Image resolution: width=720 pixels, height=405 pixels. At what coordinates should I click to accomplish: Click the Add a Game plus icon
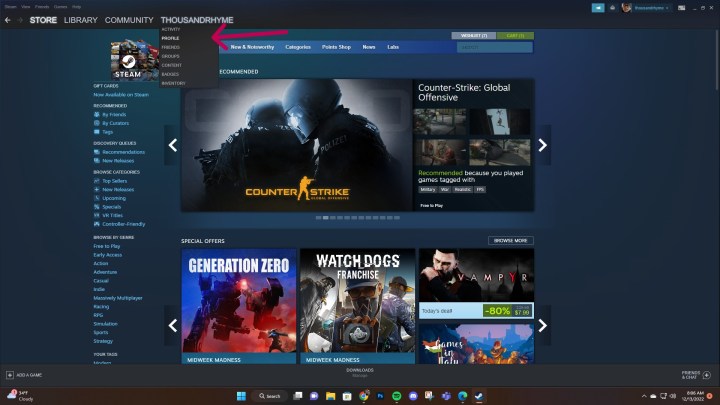point(10,375)
